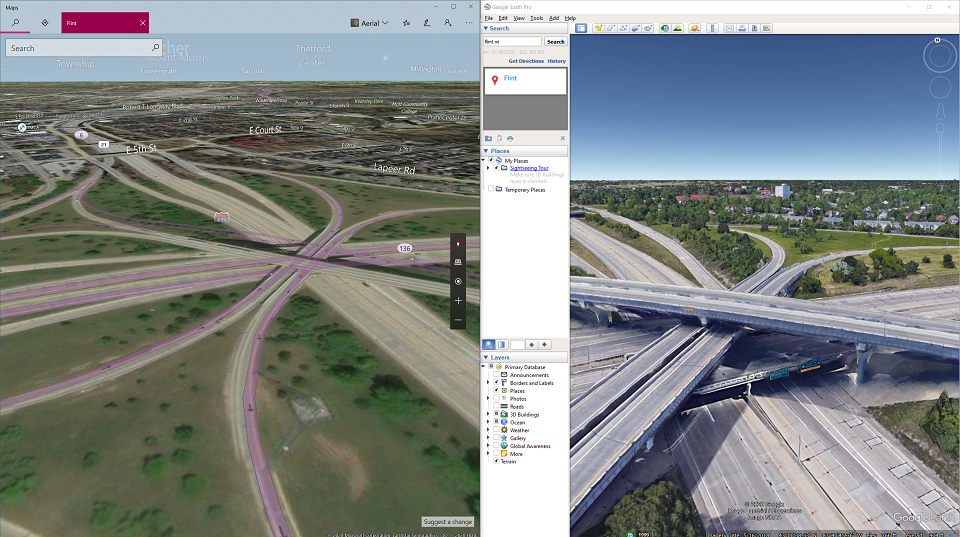Open the Edit menu in Google Earth

(x=503, y=18)
